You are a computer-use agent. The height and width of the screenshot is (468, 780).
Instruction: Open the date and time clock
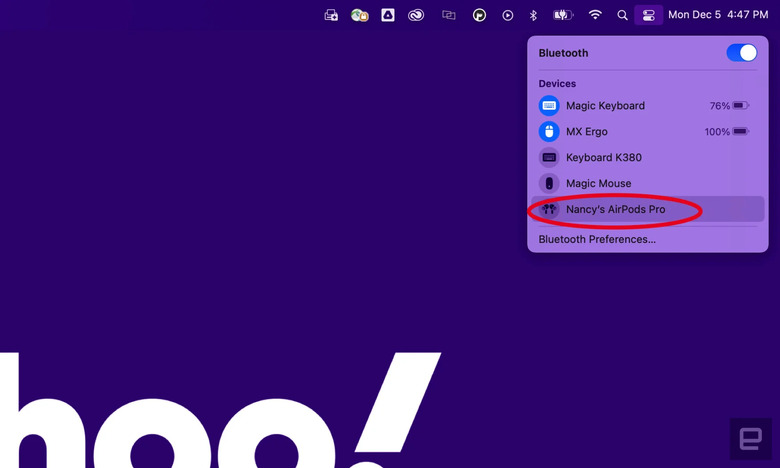[x=718, y=15]
